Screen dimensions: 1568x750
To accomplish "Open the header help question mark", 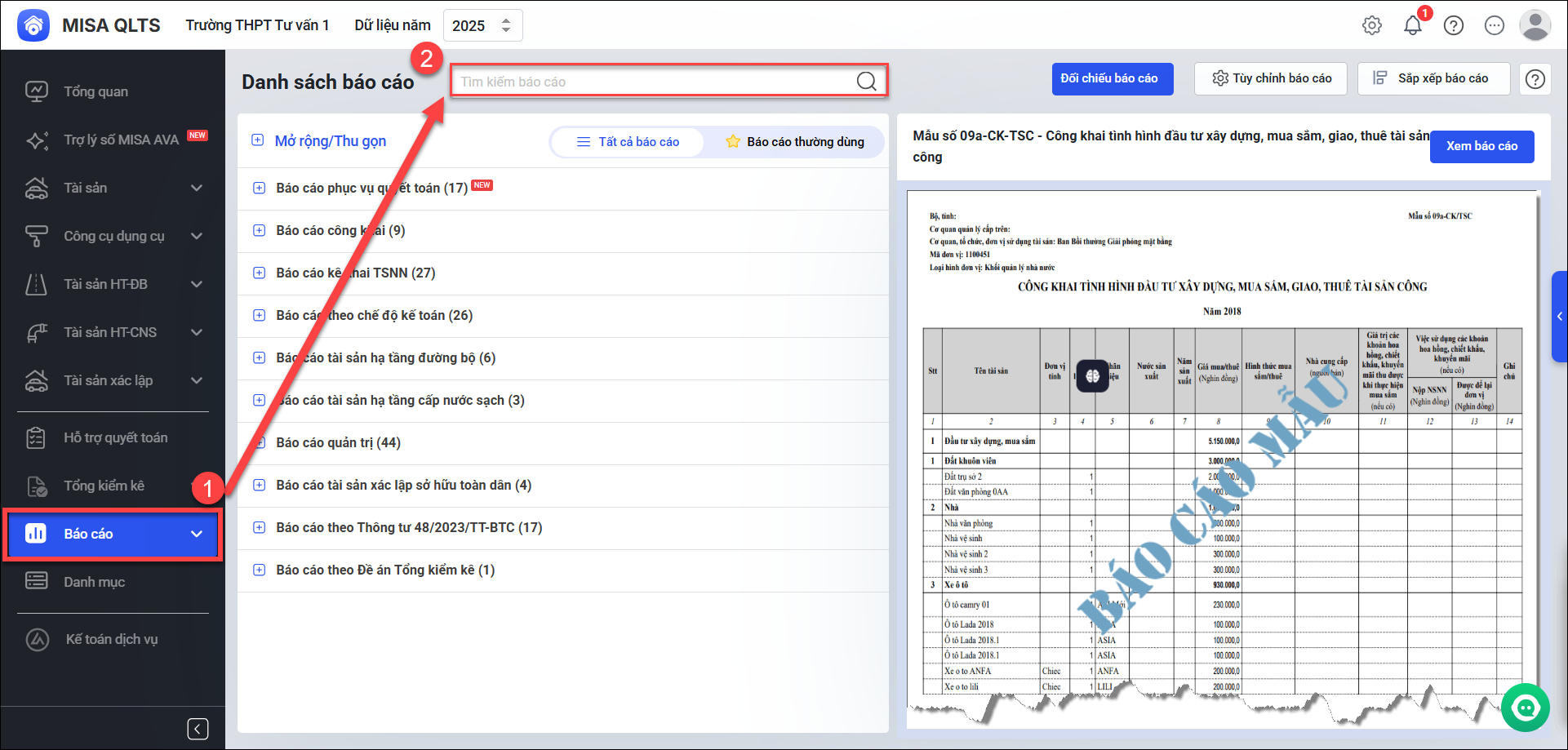I will 1454,25.
